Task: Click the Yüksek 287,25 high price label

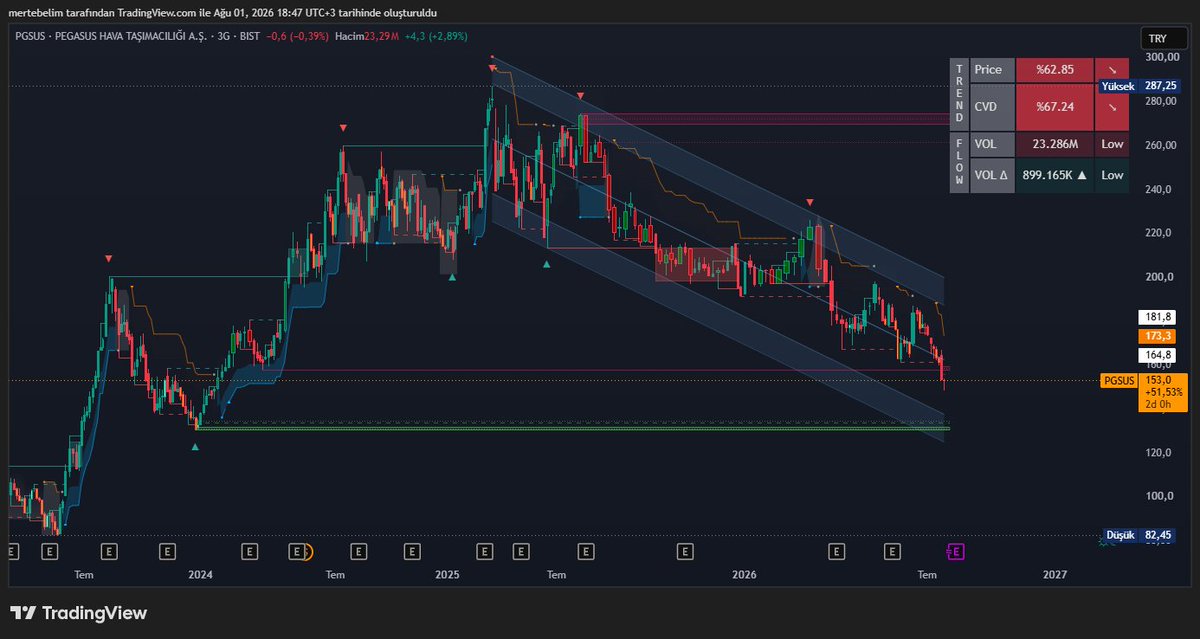Action: tap(1140, 87)
